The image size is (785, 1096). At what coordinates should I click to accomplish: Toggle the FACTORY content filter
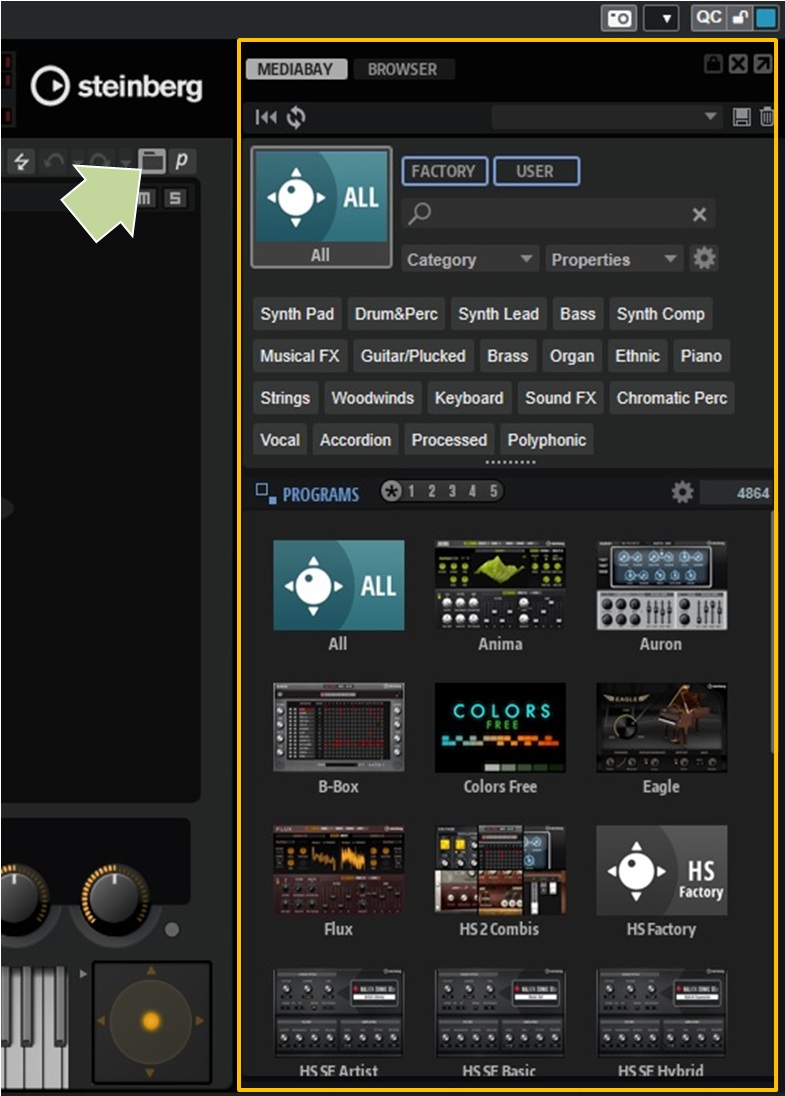pyautogui.click(x=444, y=171)
